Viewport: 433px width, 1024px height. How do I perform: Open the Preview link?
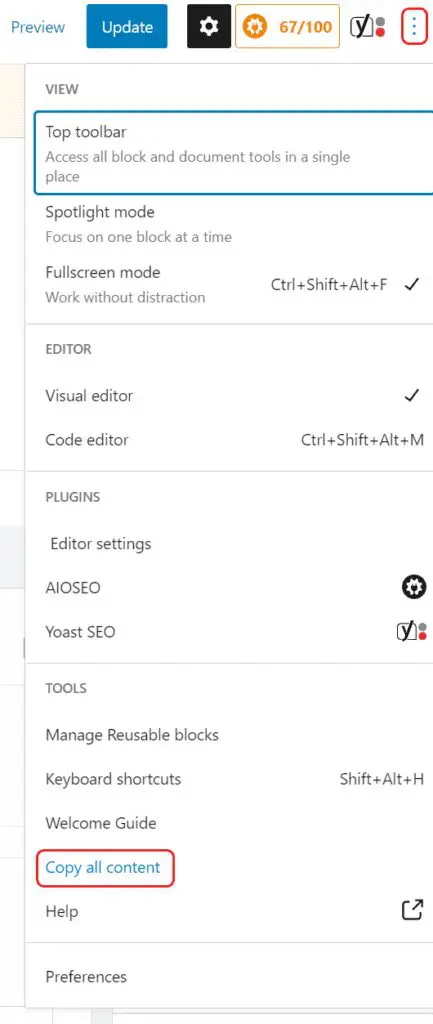(38, 27)
